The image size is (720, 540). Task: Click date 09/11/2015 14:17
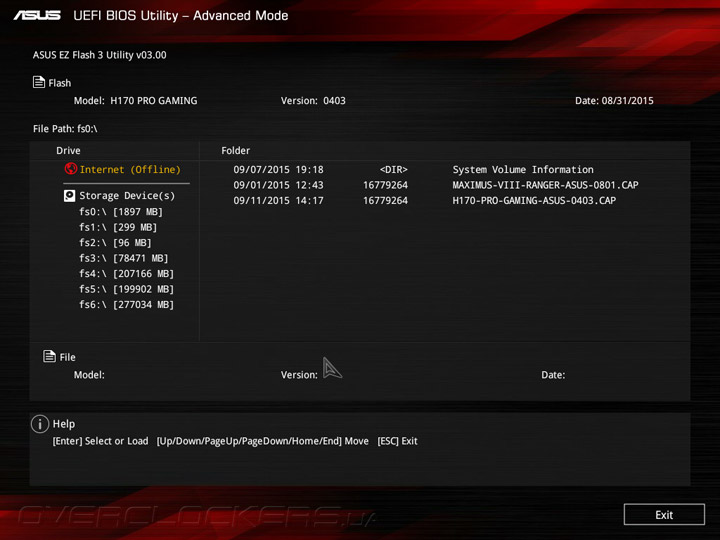pos(278,201)
